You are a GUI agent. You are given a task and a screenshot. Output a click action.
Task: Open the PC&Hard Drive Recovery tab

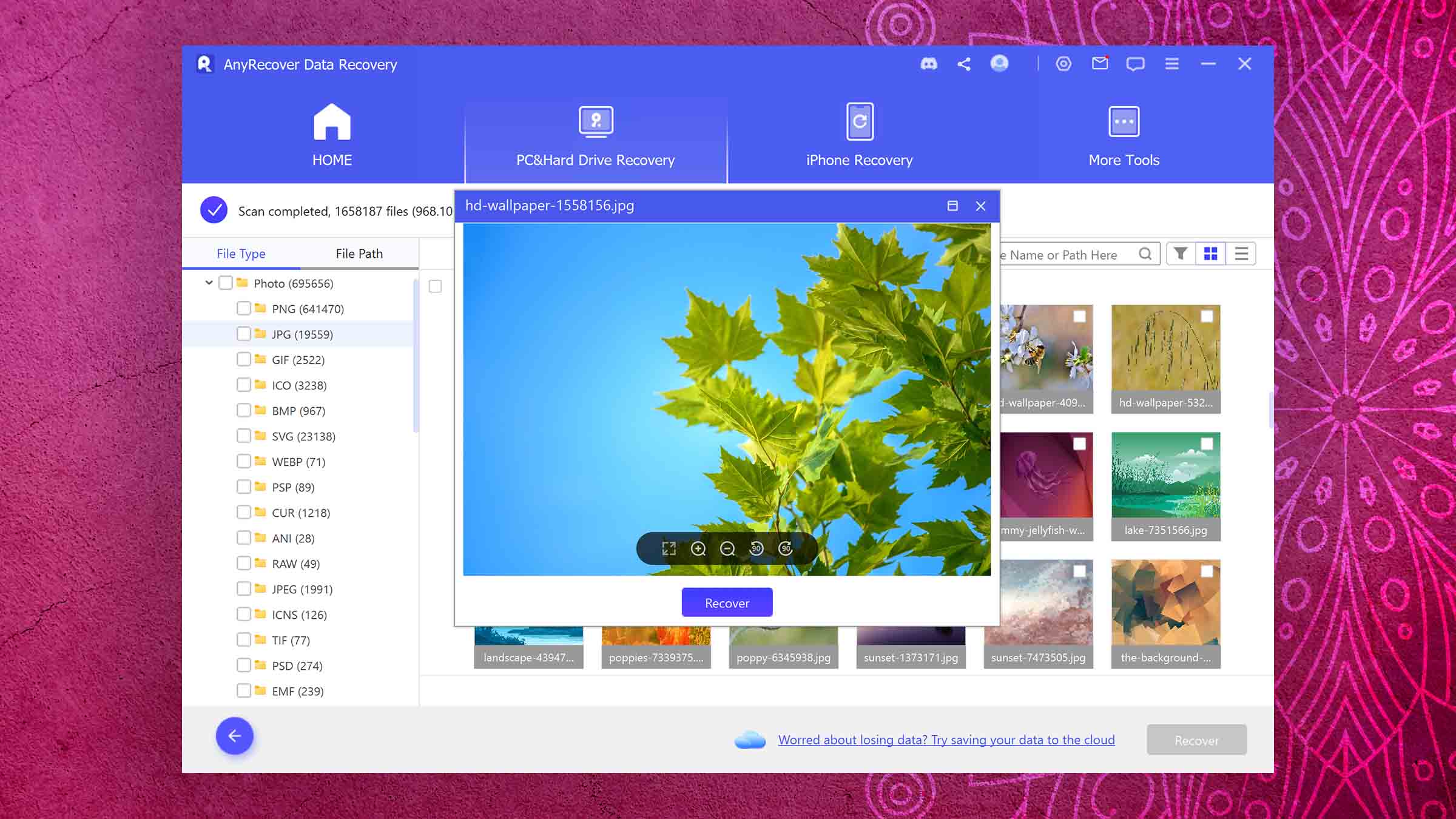(x=596, y=136)
